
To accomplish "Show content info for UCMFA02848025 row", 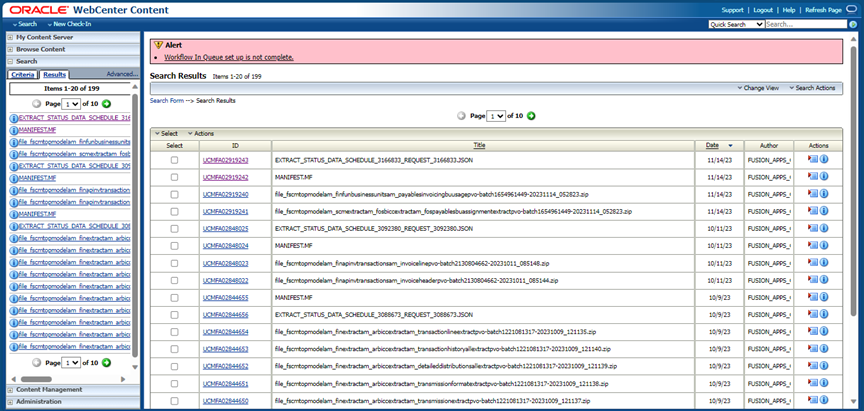I will 824,228.
